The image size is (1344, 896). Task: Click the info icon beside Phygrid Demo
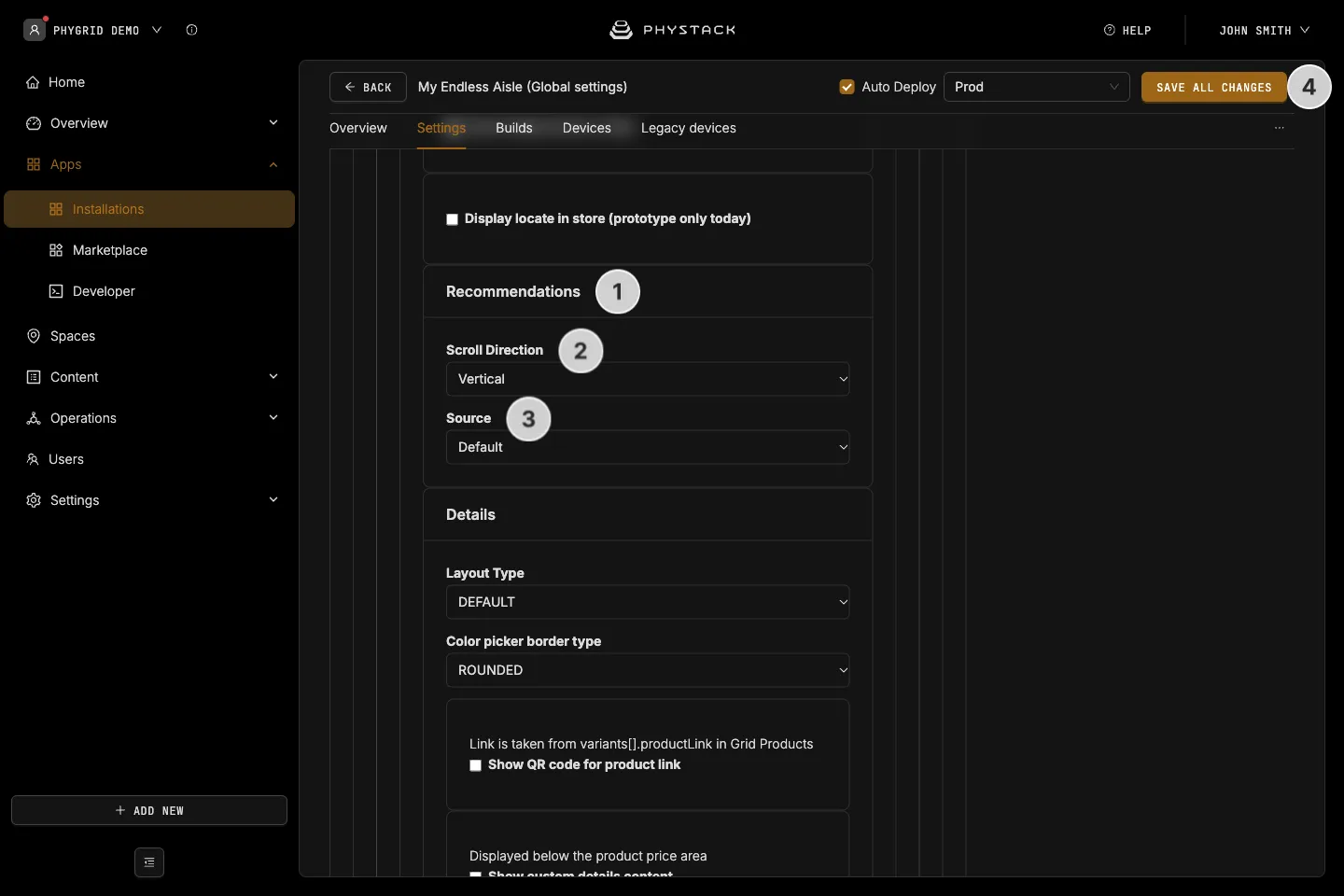(x=191, y=30)
